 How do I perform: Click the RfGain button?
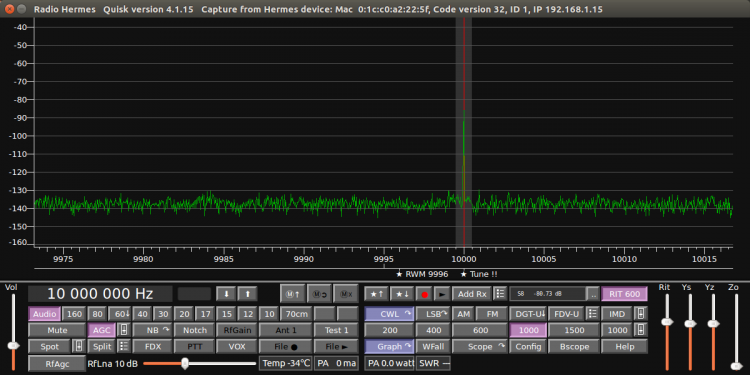click(x=237, y=330)
